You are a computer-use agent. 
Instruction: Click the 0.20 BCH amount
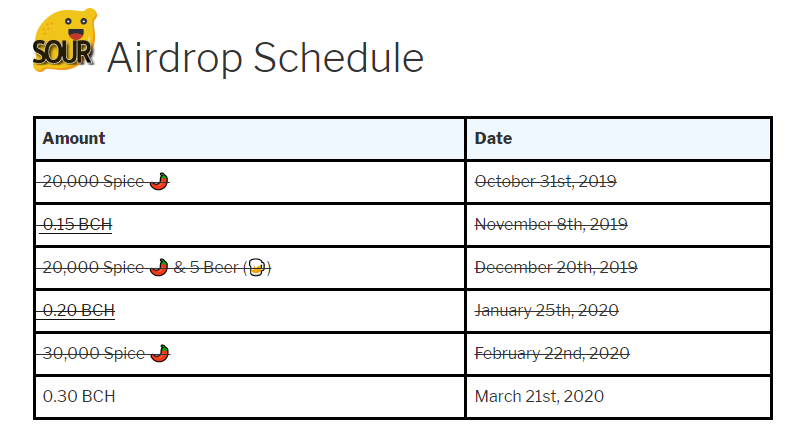(x=78, y=311)
